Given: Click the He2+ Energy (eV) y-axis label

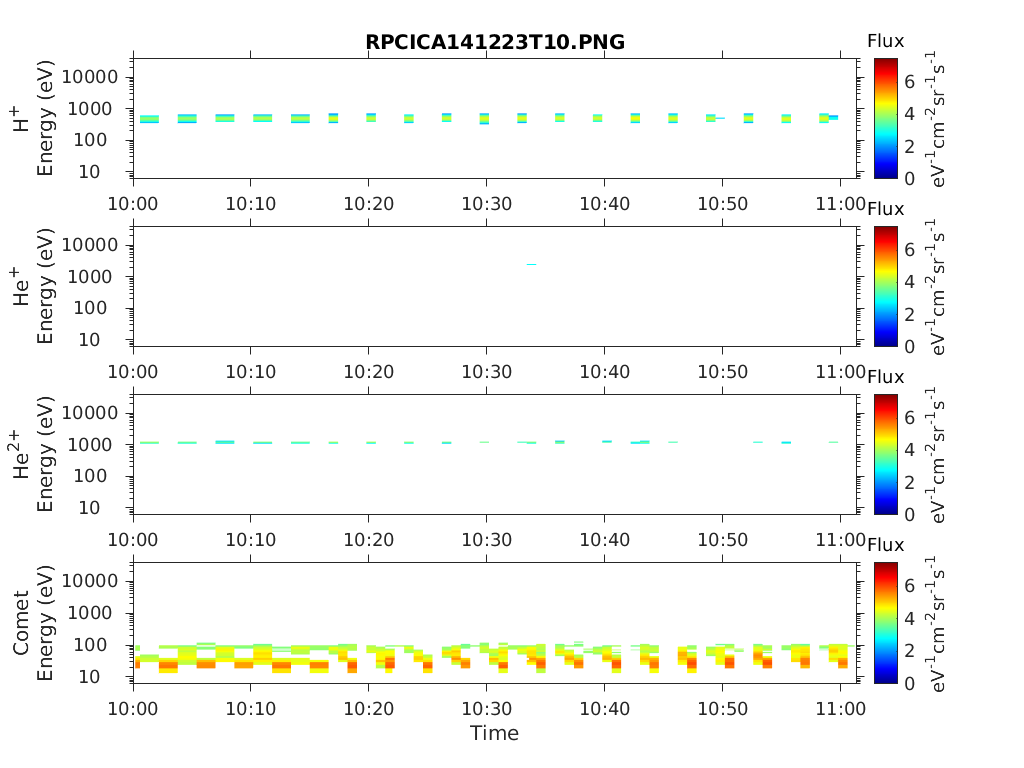Looking at the screenshot, I should [x=32, y=454].
